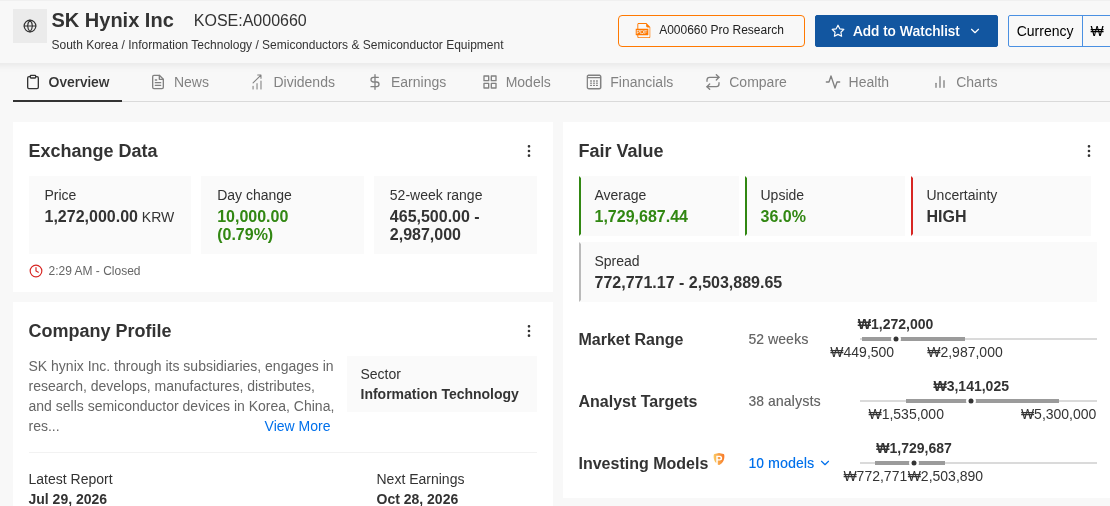The width and height of the screenshot is (1110, 506).
Task: Click the grid icon on Models tab
Action: pyautogui.click(x=490, y=82)
